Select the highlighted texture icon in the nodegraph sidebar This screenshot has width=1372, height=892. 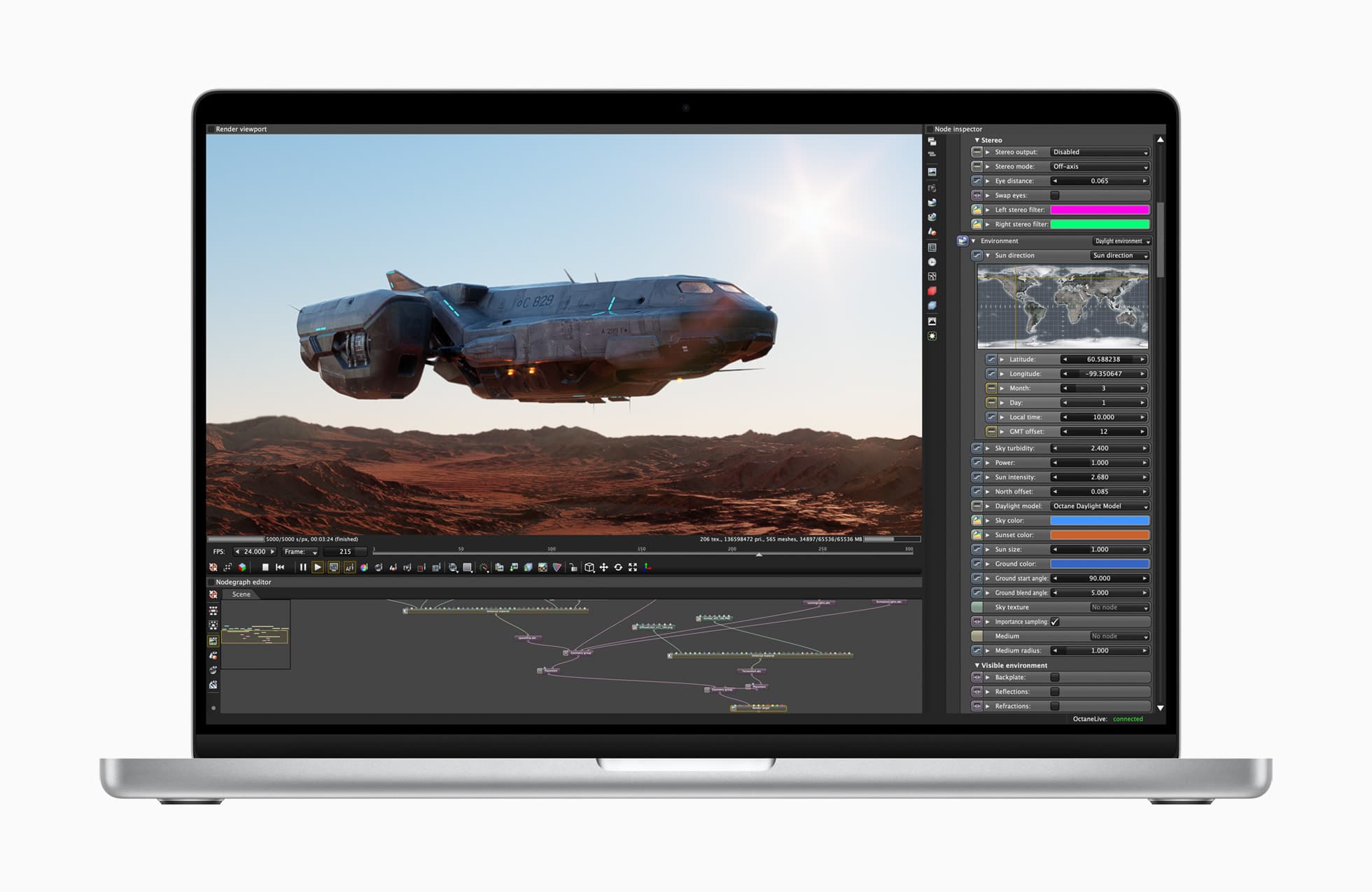pos(213,640)
